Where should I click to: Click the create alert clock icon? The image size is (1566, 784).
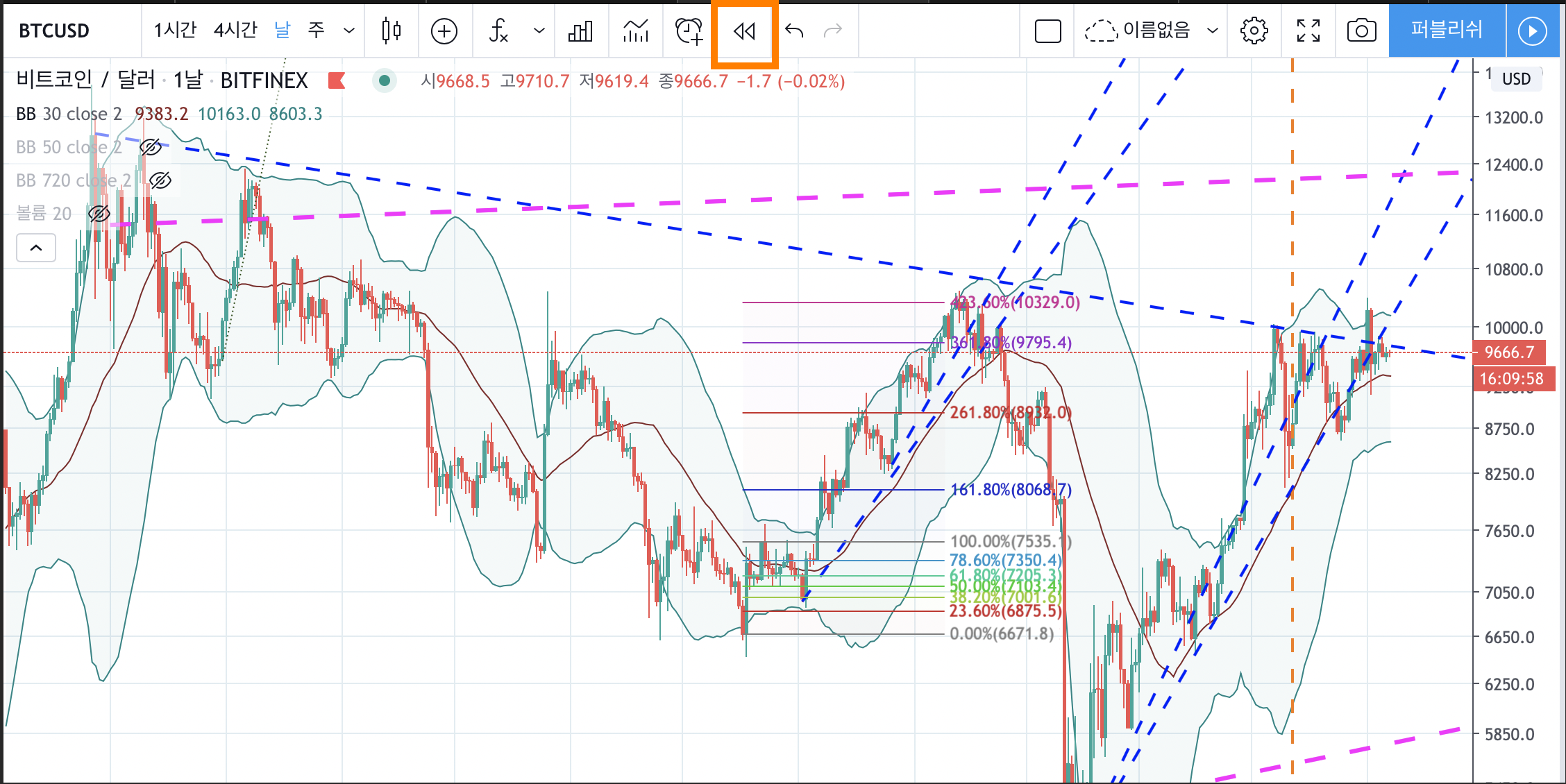coord(689,31)
